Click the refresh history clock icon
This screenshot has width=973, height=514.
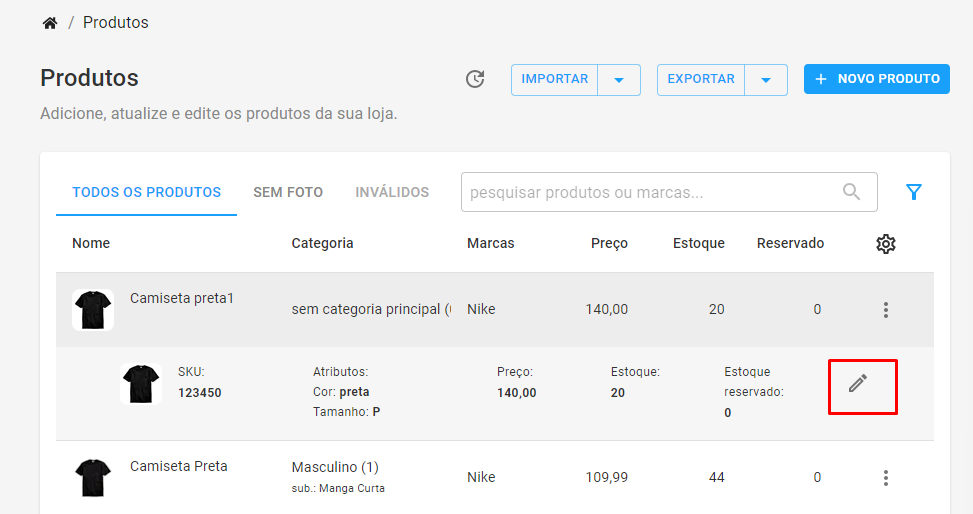coord(475,79)
